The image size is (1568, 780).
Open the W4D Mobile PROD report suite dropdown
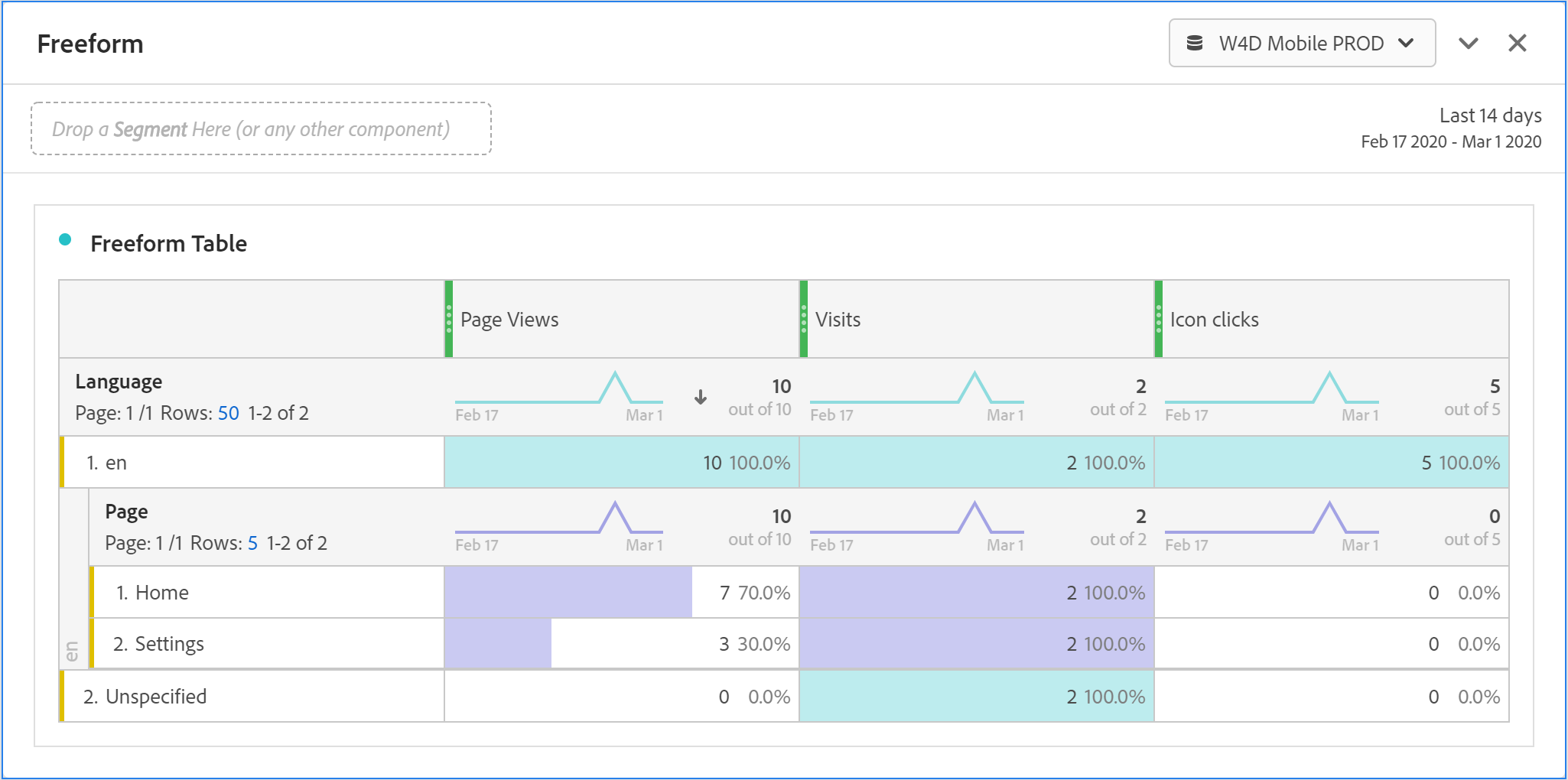coord(1301,44)
